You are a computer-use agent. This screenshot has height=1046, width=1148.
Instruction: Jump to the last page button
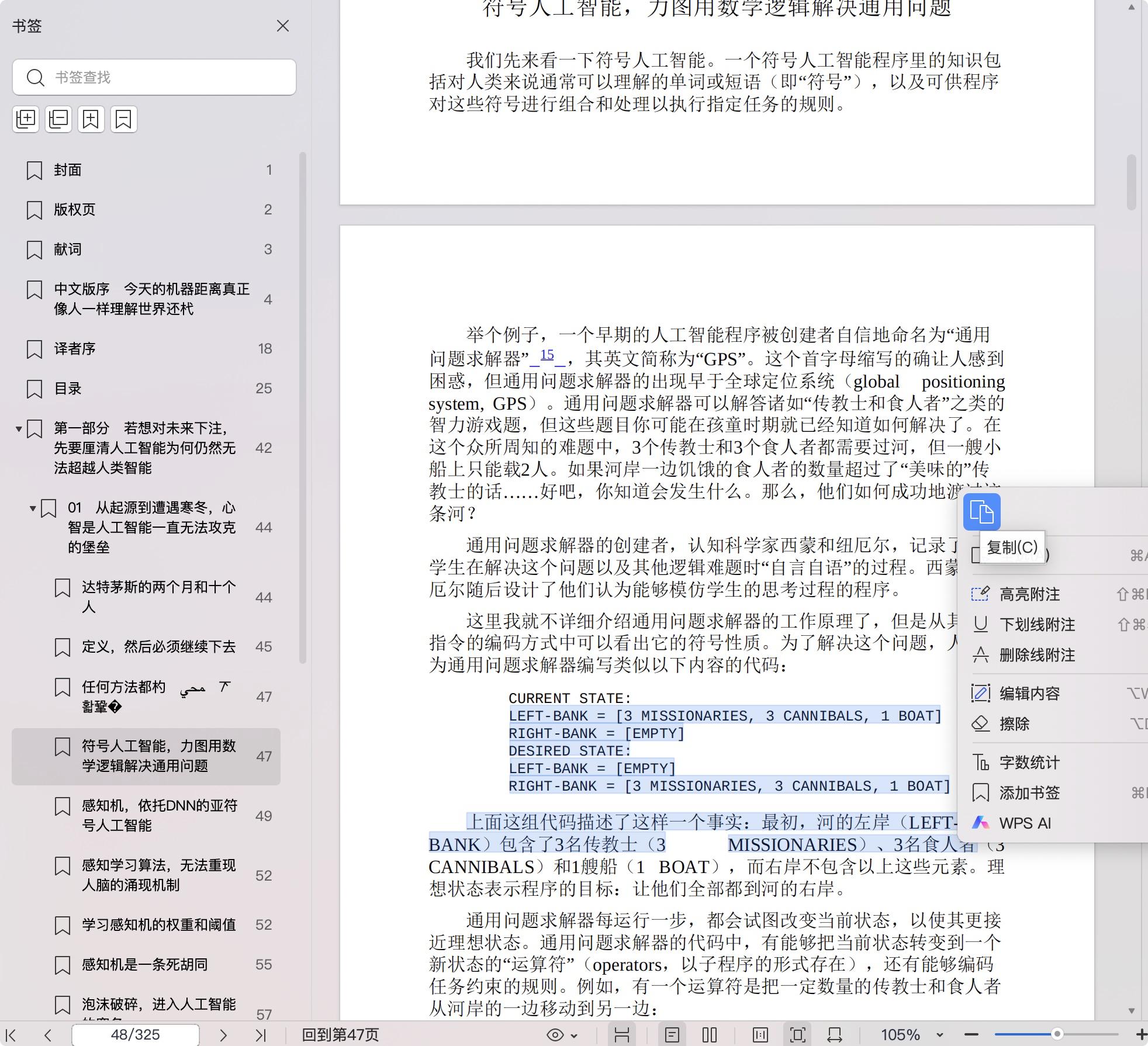click(x=261, y=1035)
